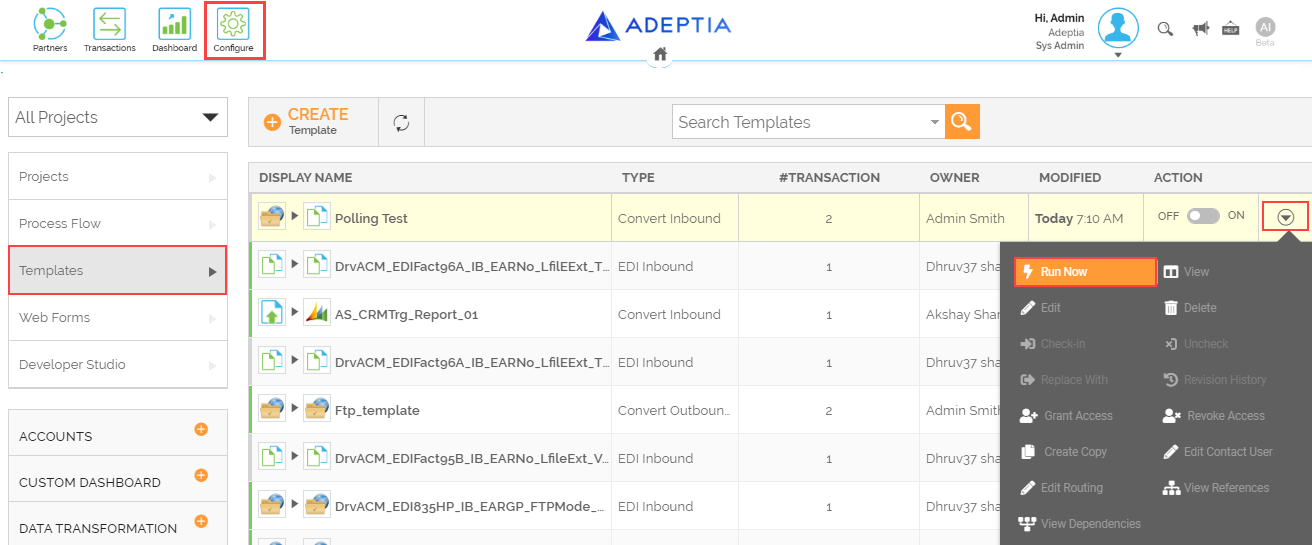
Task: Expand the Polling Test row arrow
Action: [x=294, y=216]
